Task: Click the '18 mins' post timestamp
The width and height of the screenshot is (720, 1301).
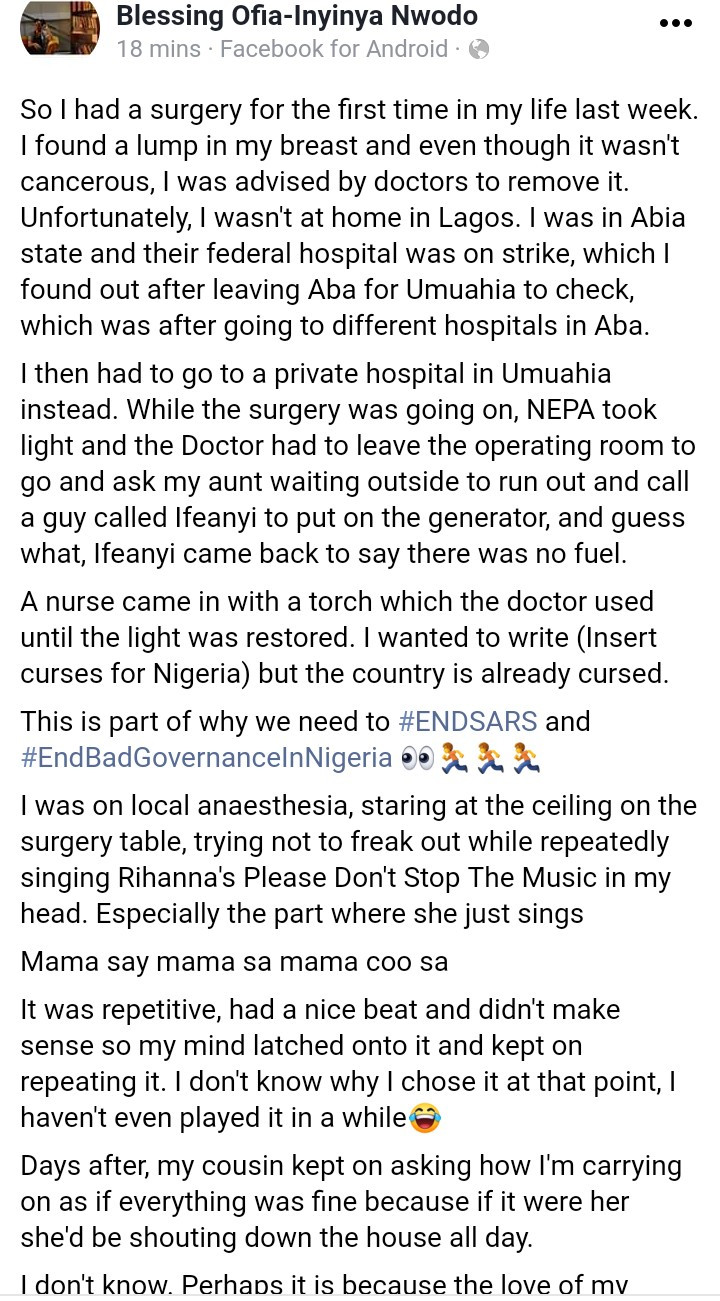Action: click(158, 49)
